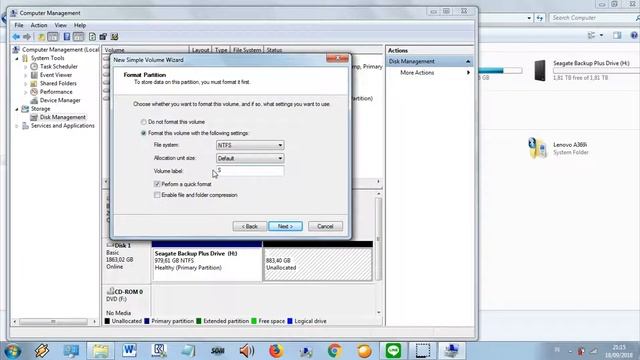Enable file and folder compression checkbox

pyautogui.click(x=157, y=195)
